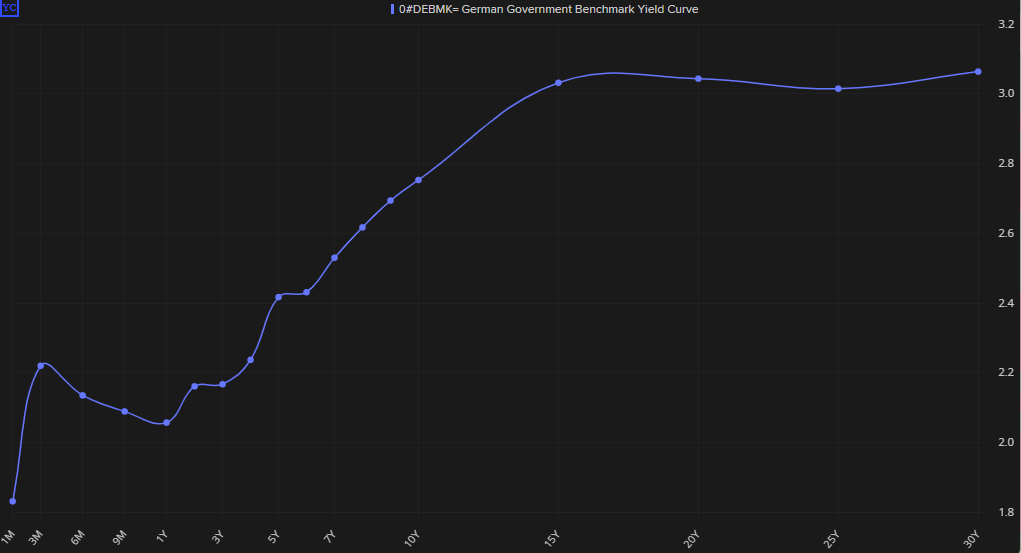Click the blue legend marker beside 0#DEBMK=
Screen dimensions: 1021x553
[x=392, y=9]
